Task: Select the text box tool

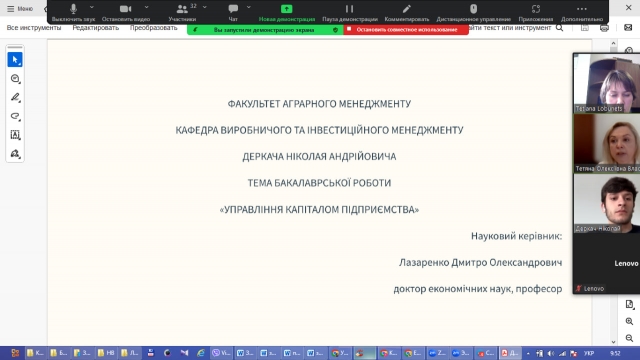Action: [15, 135]
